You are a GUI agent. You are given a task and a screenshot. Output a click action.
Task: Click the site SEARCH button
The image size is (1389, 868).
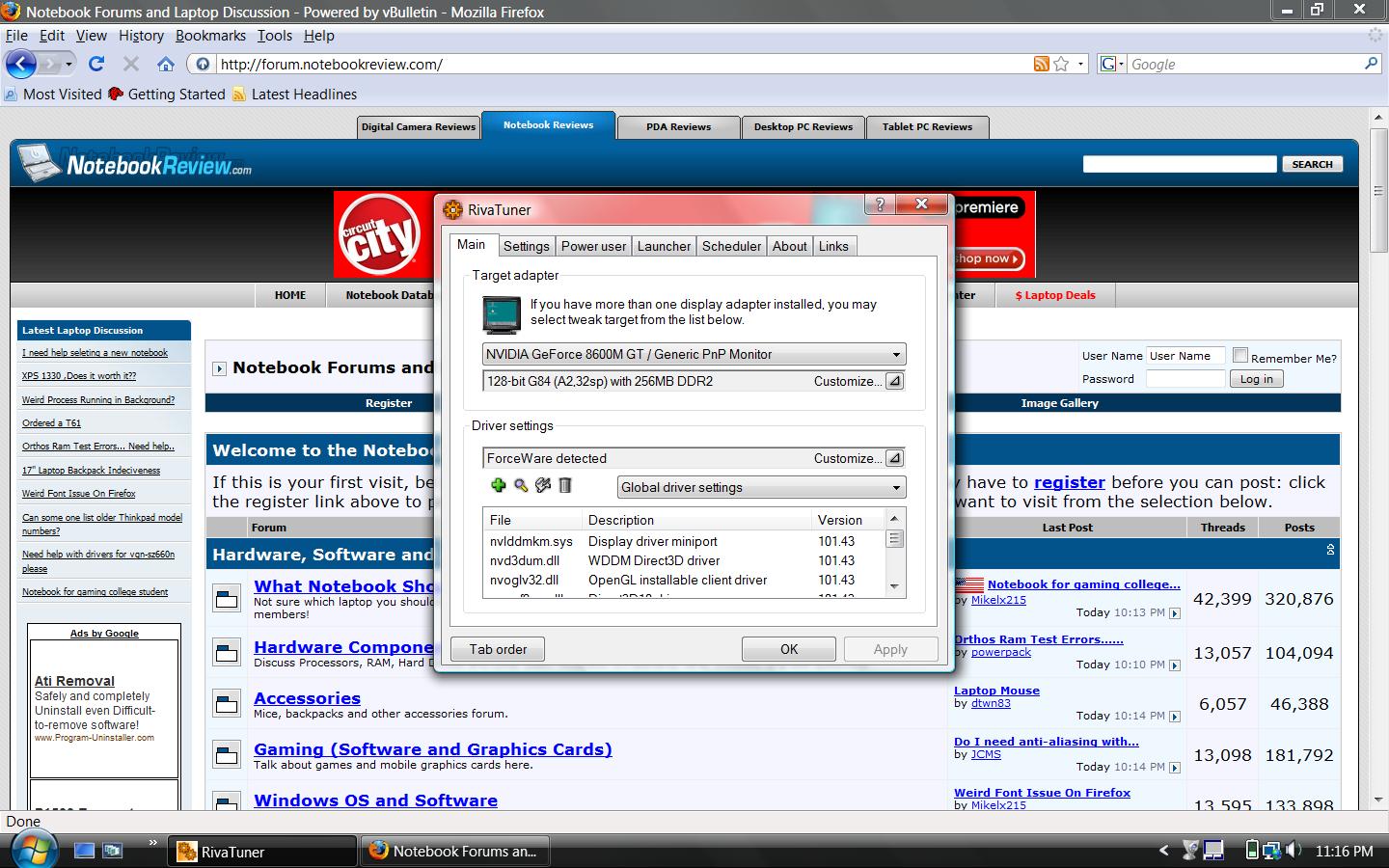click(x=1312, y=164)
